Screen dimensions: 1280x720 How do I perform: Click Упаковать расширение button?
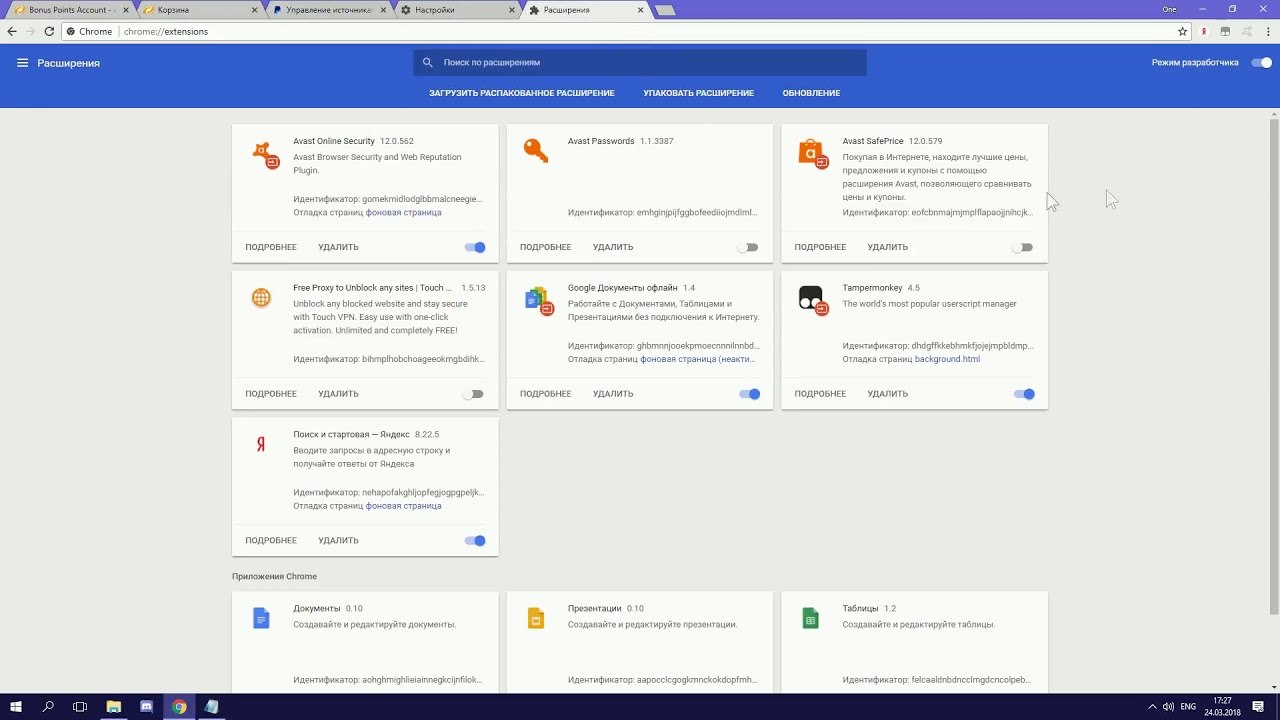coord(698,93)
